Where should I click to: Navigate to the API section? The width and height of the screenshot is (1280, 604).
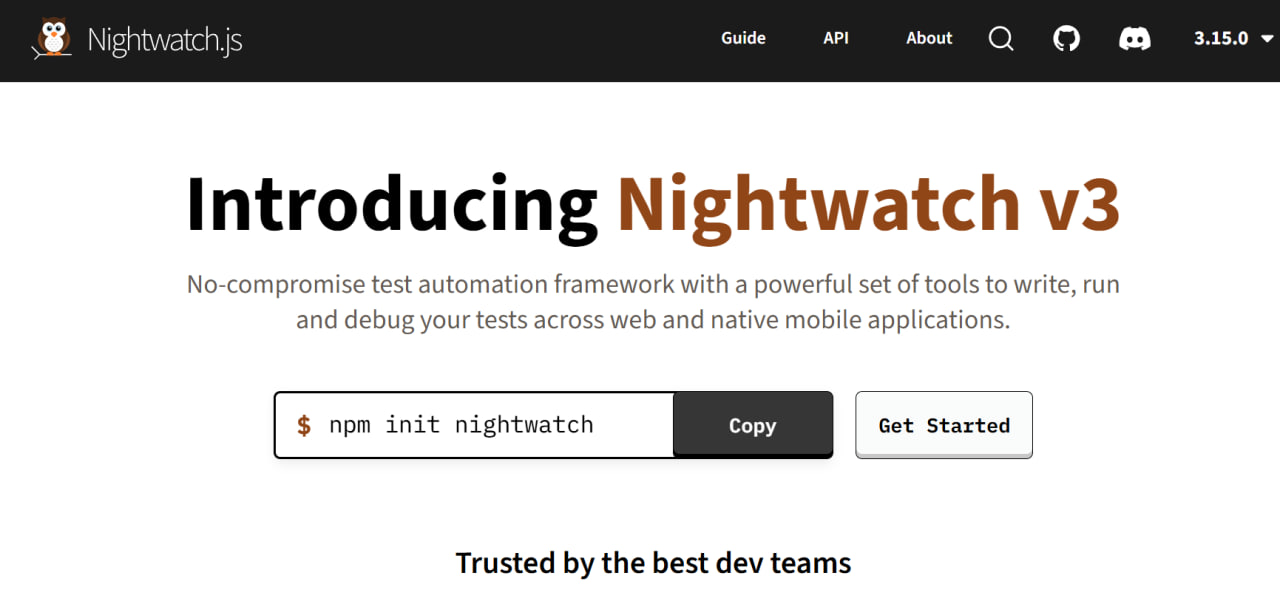(836, 38)
